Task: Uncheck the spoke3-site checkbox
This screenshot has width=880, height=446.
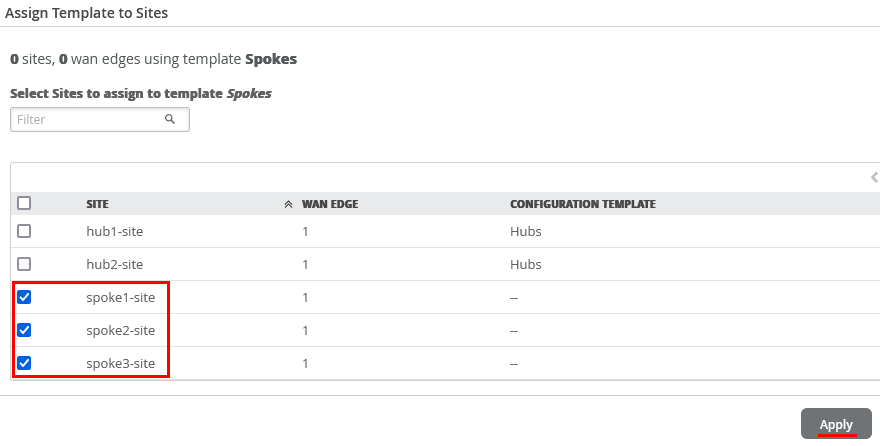Action: click(x=25, y=363)
